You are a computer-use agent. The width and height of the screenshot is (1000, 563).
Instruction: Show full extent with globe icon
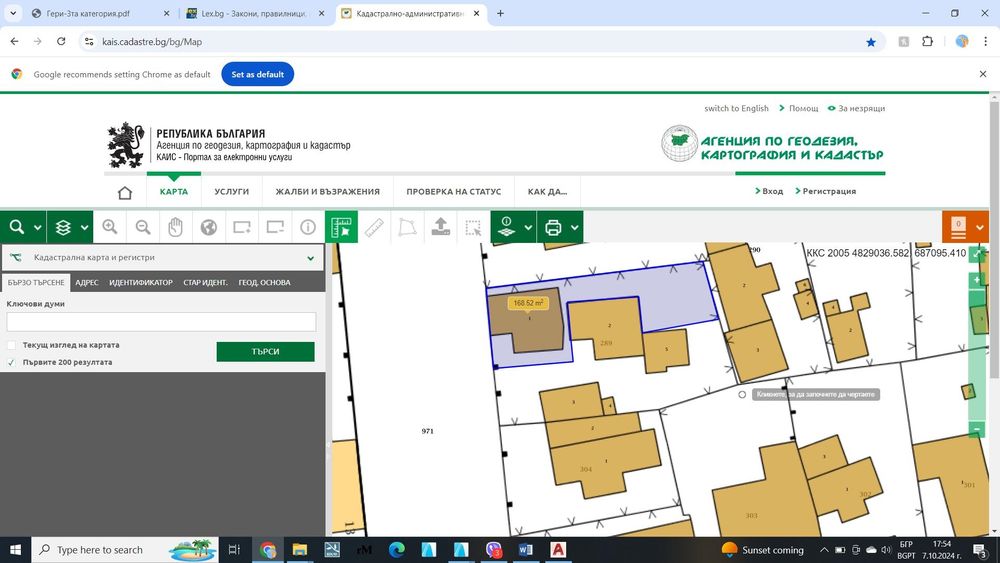coord(209,227)
